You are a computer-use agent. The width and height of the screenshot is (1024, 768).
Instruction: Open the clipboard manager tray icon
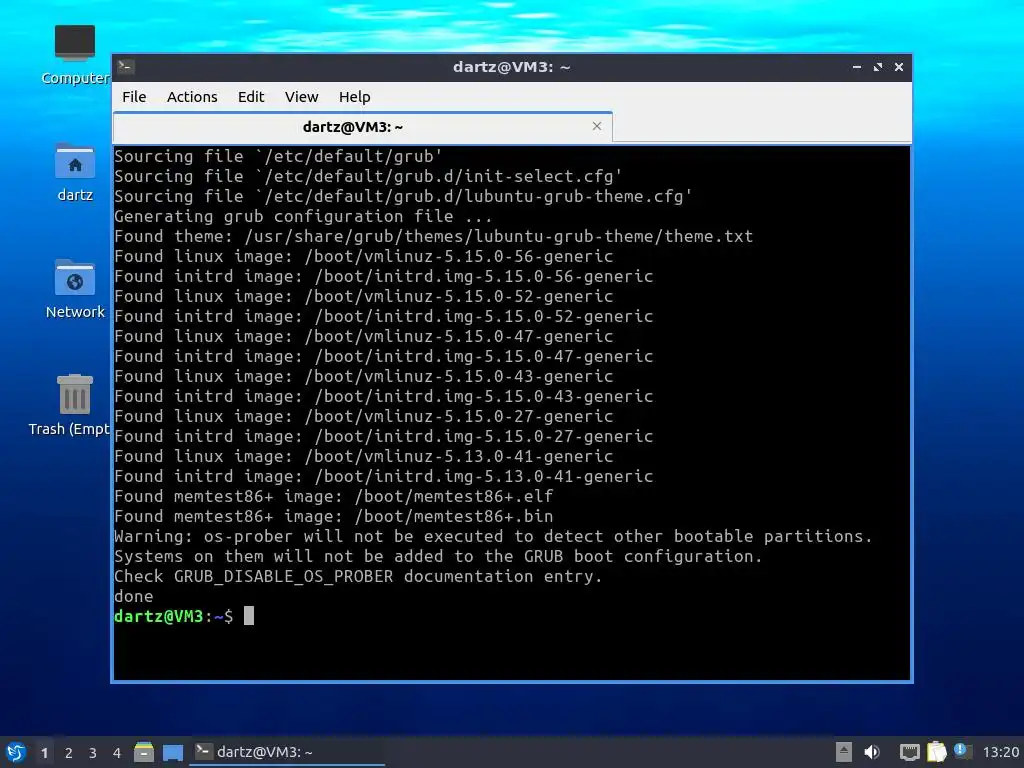[x=936, y=752]
